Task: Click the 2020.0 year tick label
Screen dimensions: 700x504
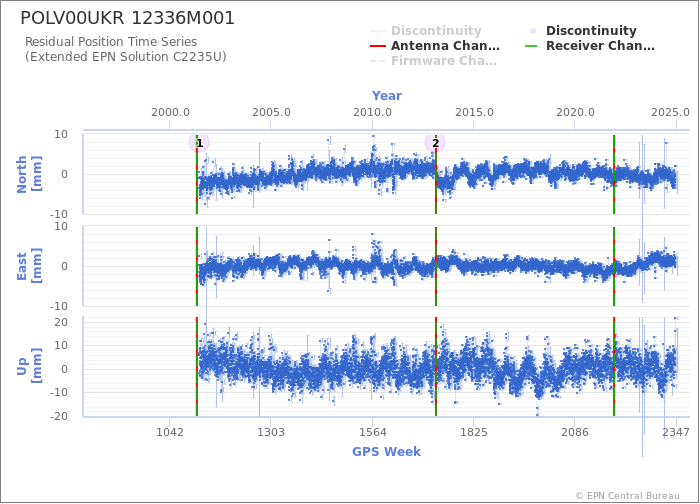Action: (x=575, y=112)
